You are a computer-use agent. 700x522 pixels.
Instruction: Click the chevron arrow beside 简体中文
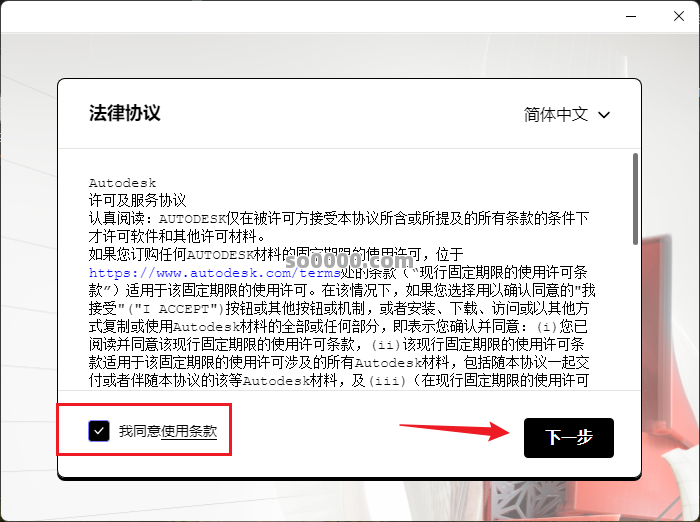[604, 115]
